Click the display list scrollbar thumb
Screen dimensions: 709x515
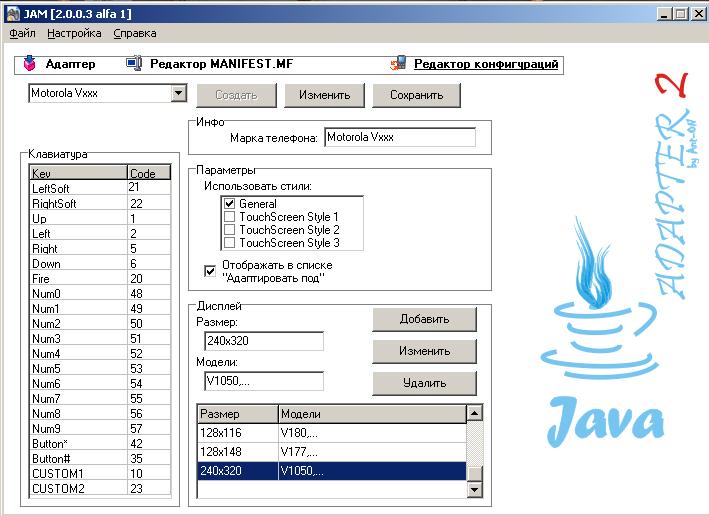click(x=474, y=474)
